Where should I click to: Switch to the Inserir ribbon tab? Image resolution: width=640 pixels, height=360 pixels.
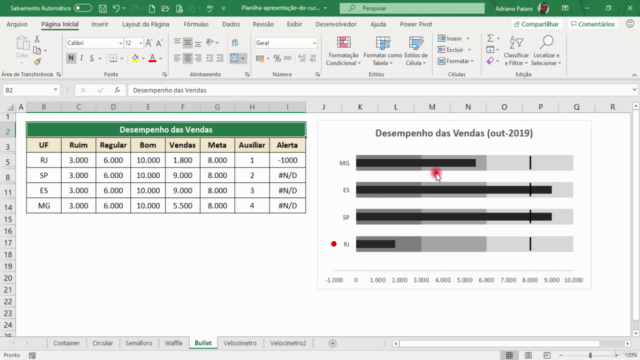100,24
